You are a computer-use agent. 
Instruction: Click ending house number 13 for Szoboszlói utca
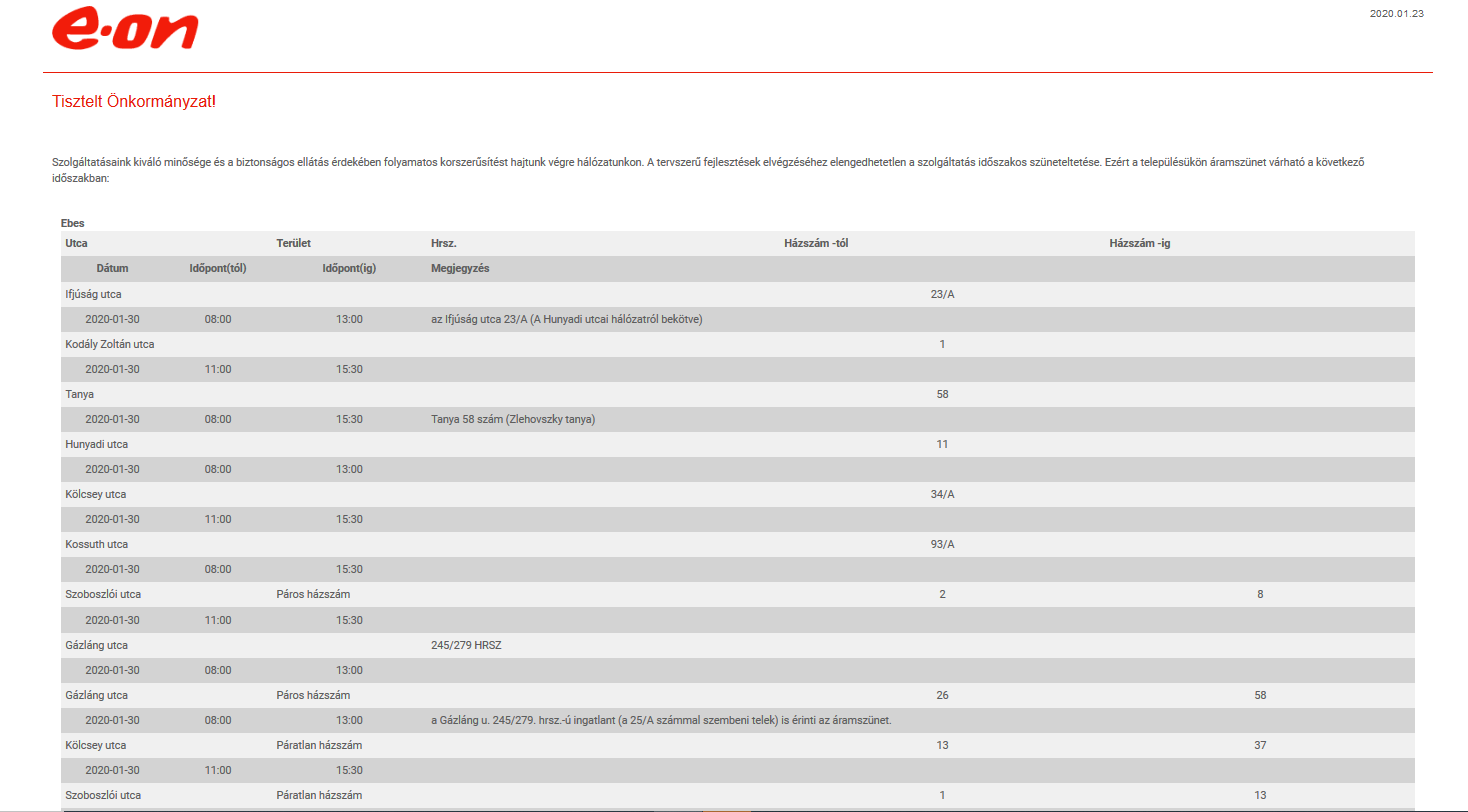(x=1260, y=795)
